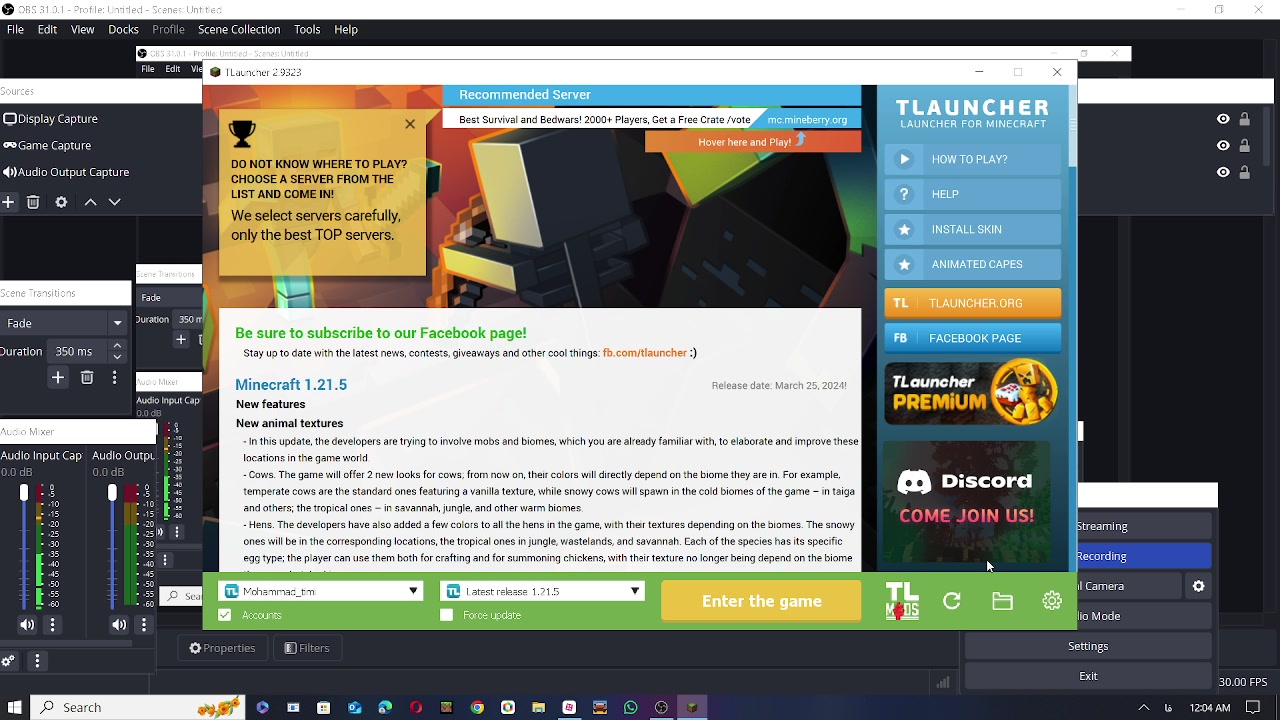This screenshot has width=1280, height=720.
Task: Open TL Mods in TLauncher
Action: tap(902, 601)
